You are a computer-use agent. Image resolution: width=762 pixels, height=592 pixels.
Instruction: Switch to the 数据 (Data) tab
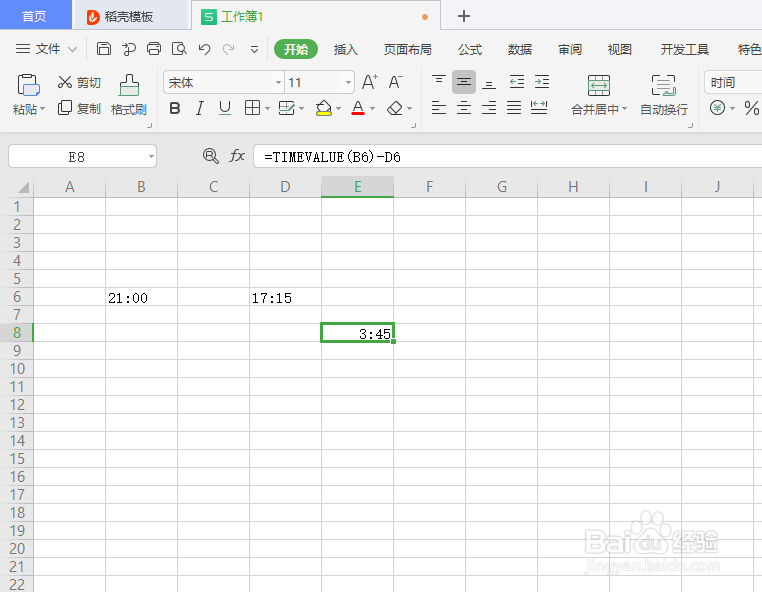pos(520,50)
